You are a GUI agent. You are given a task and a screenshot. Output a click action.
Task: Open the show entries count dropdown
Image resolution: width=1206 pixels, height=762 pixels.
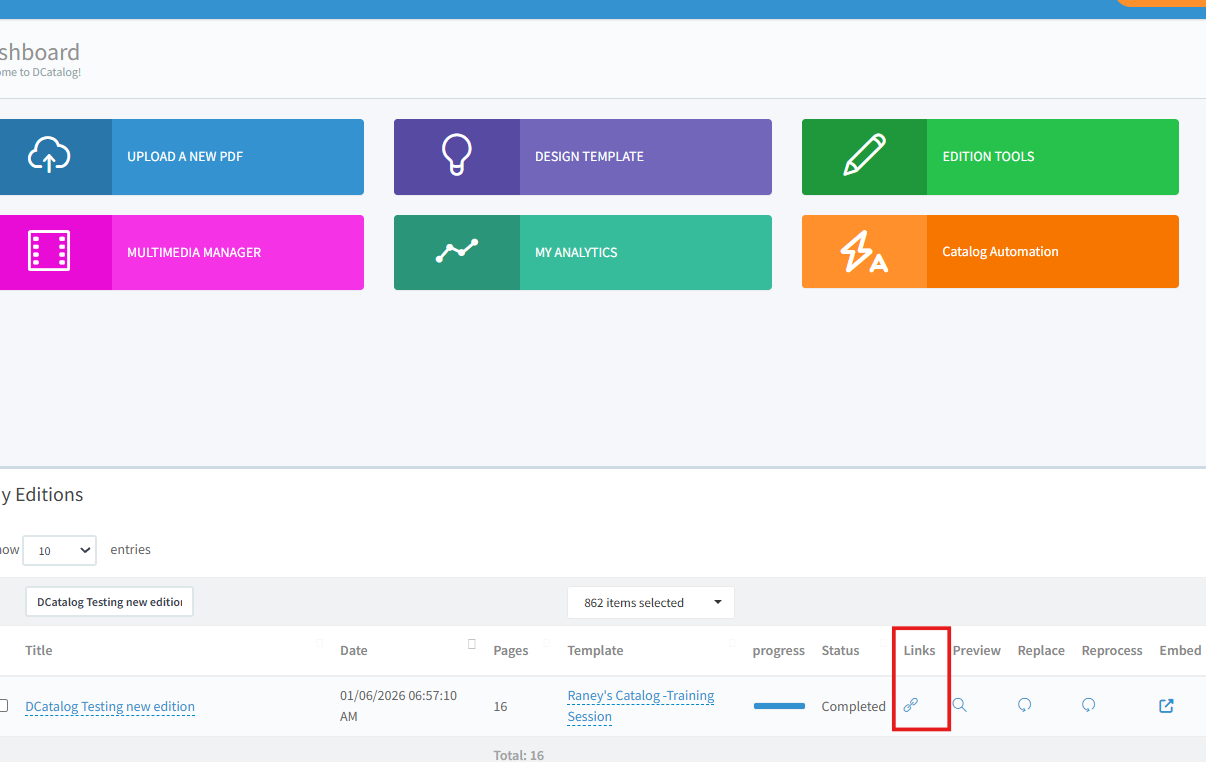[x=59, y=550]
